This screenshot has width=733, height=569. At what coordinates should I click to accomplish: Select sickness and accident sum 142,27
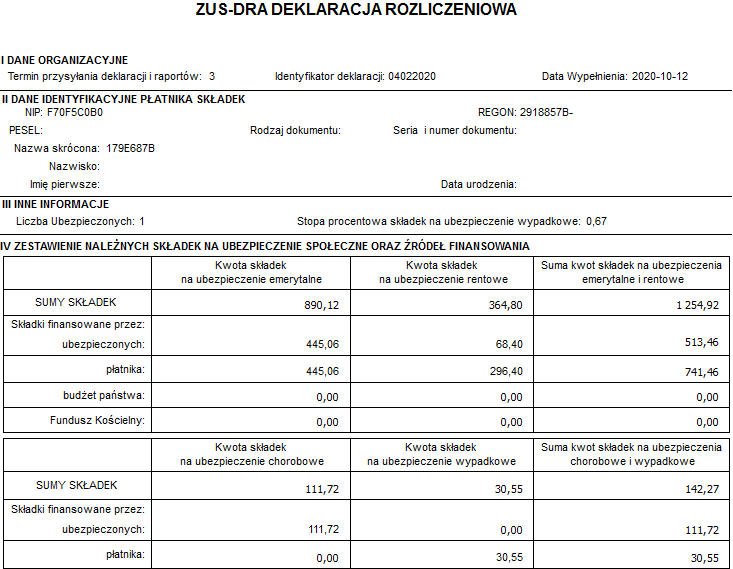click(702, 490)
